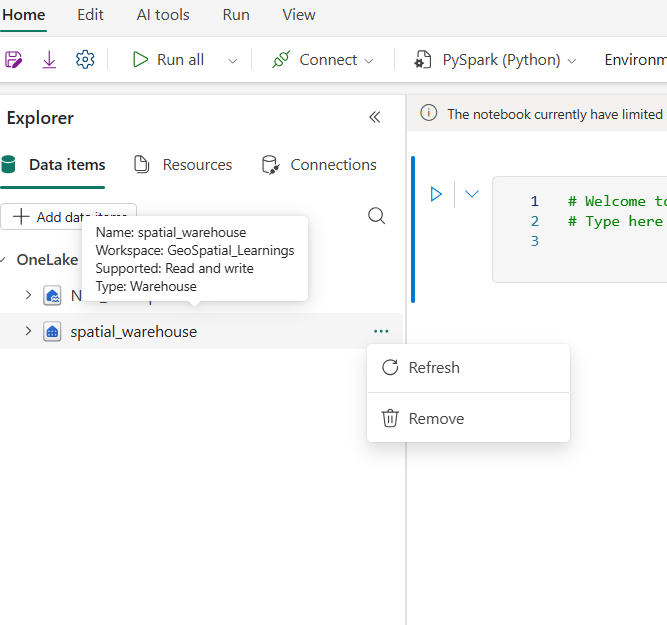667x625 pixels.
Task: Open cell run options chevron
Action: click(472, 194)
